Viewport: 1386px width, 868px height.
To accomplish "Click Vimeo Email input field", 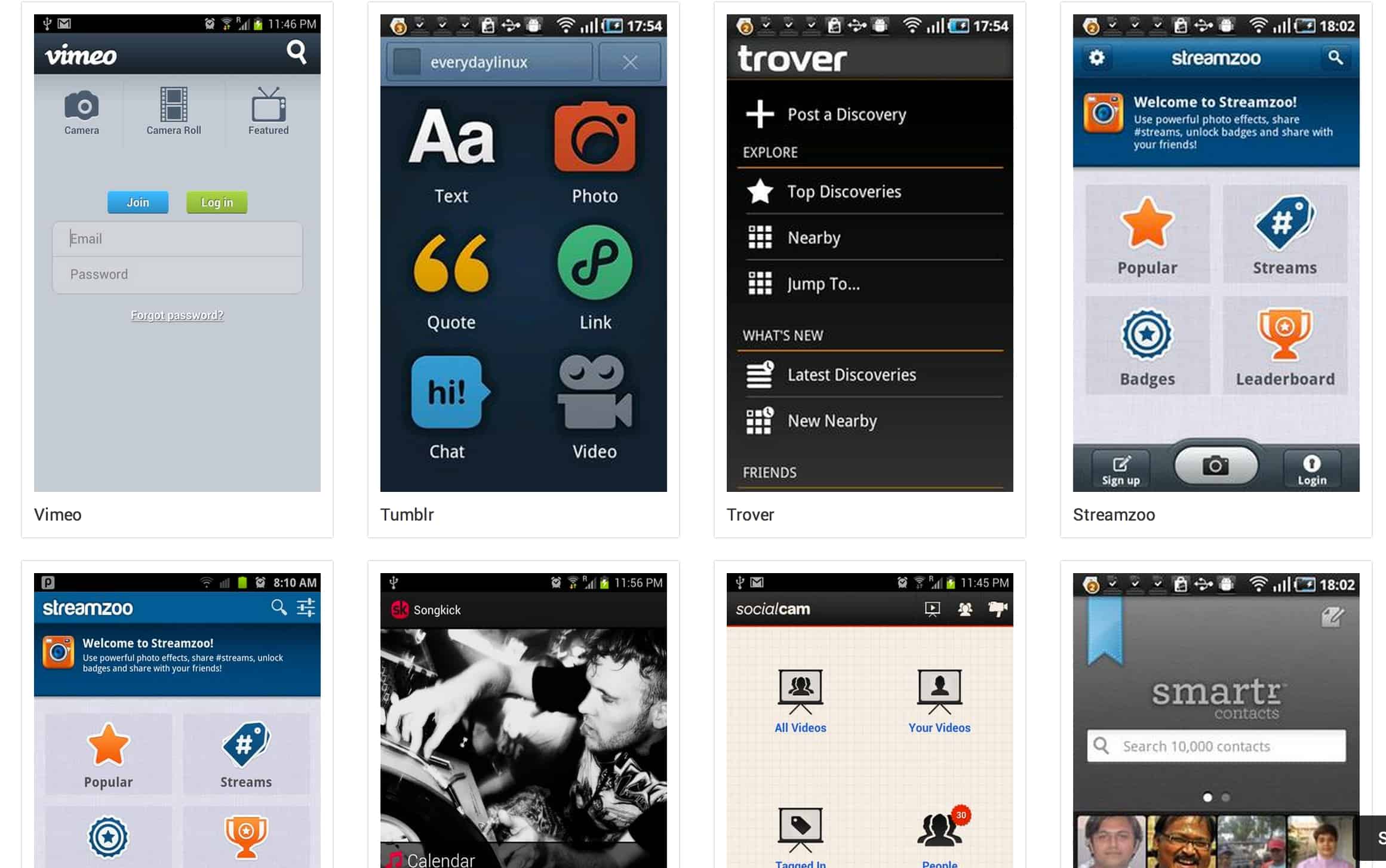I will [x=179, y=238].
